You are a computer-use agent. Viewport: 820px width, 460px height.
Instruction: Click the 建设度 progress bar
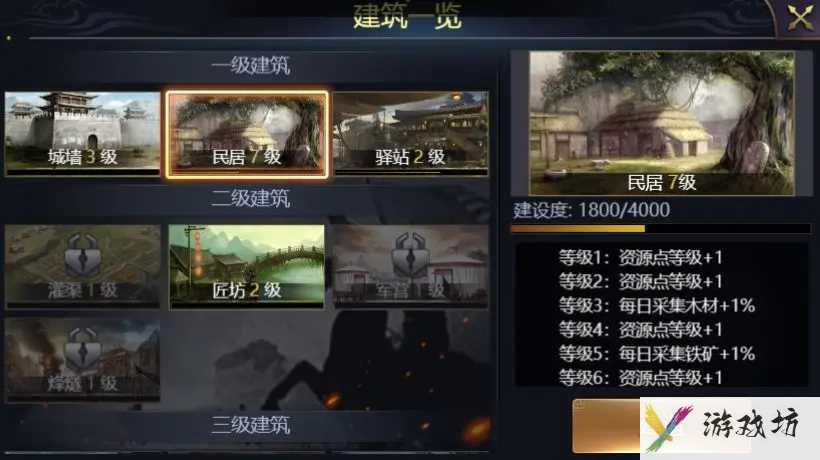tap(660, 228)
